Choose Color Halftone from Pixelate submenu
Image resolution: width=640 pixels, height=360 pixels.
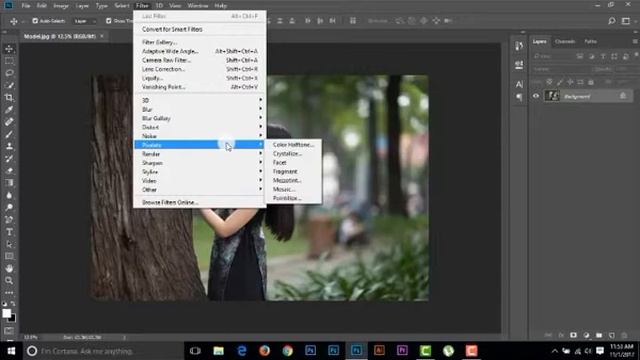pos(293,145)
